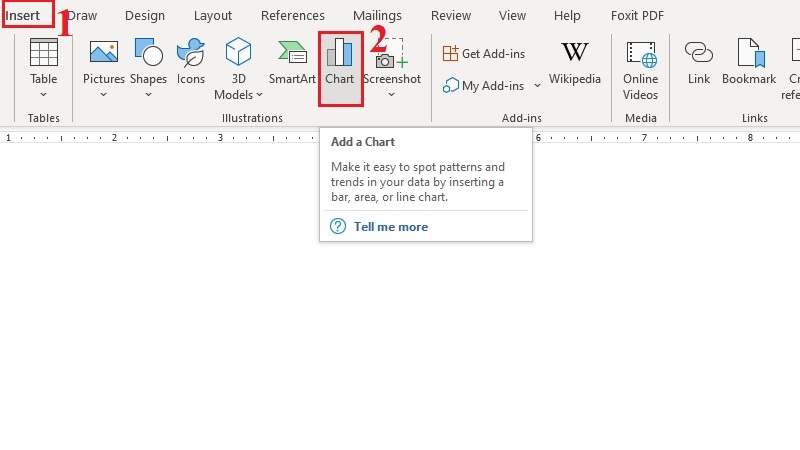Select the References tab
Image resolution: width=800 pixels, height=450 pixels.
[293, 16]
